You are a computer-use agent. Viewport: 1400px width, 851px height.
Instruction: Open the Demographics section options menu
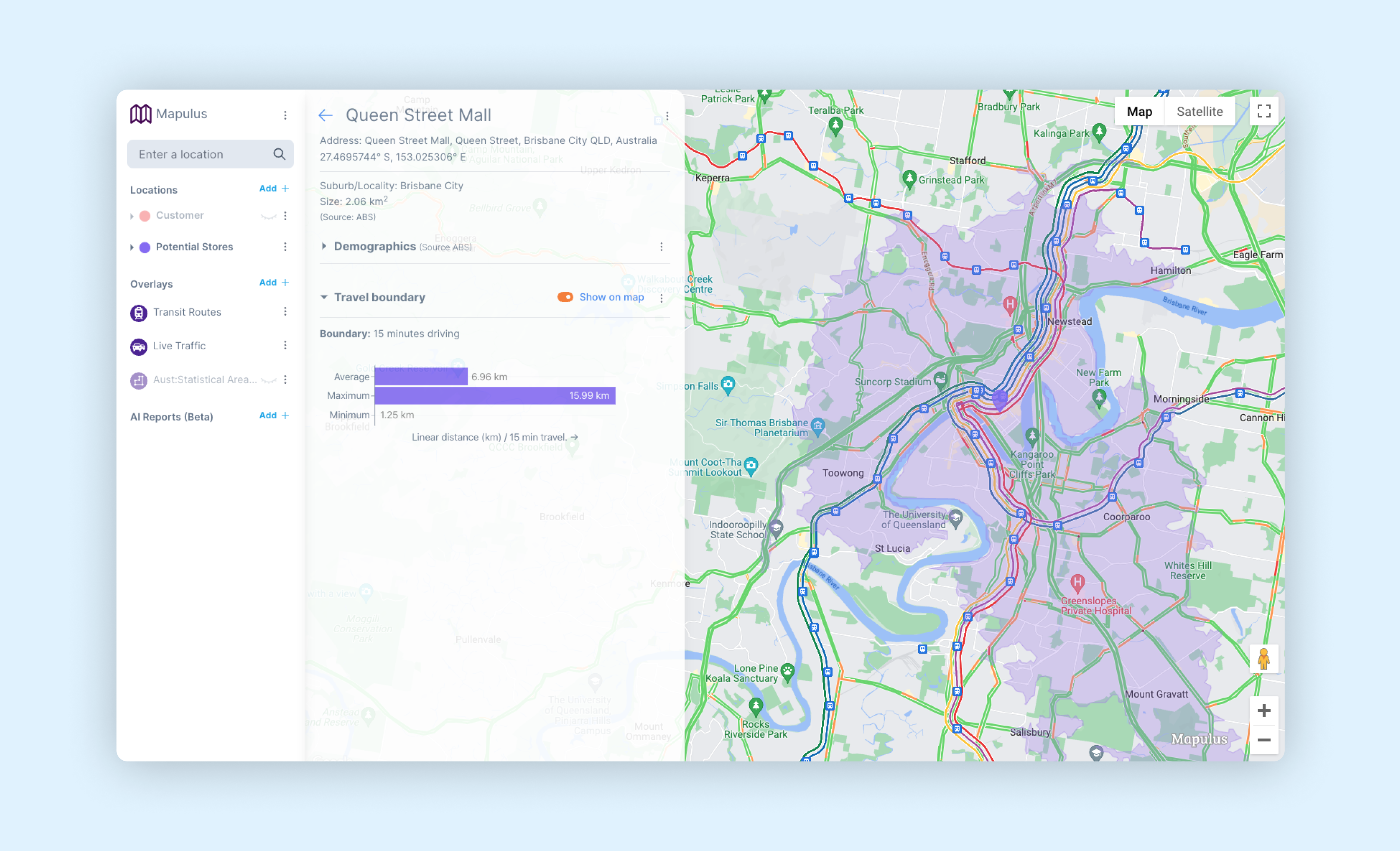(662, 247)
